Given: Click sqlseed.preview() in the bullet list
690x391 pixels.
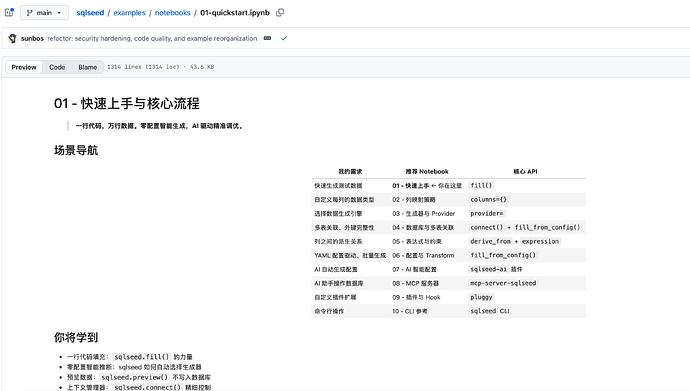Looking at the screenshot, I should coord(135,377).
